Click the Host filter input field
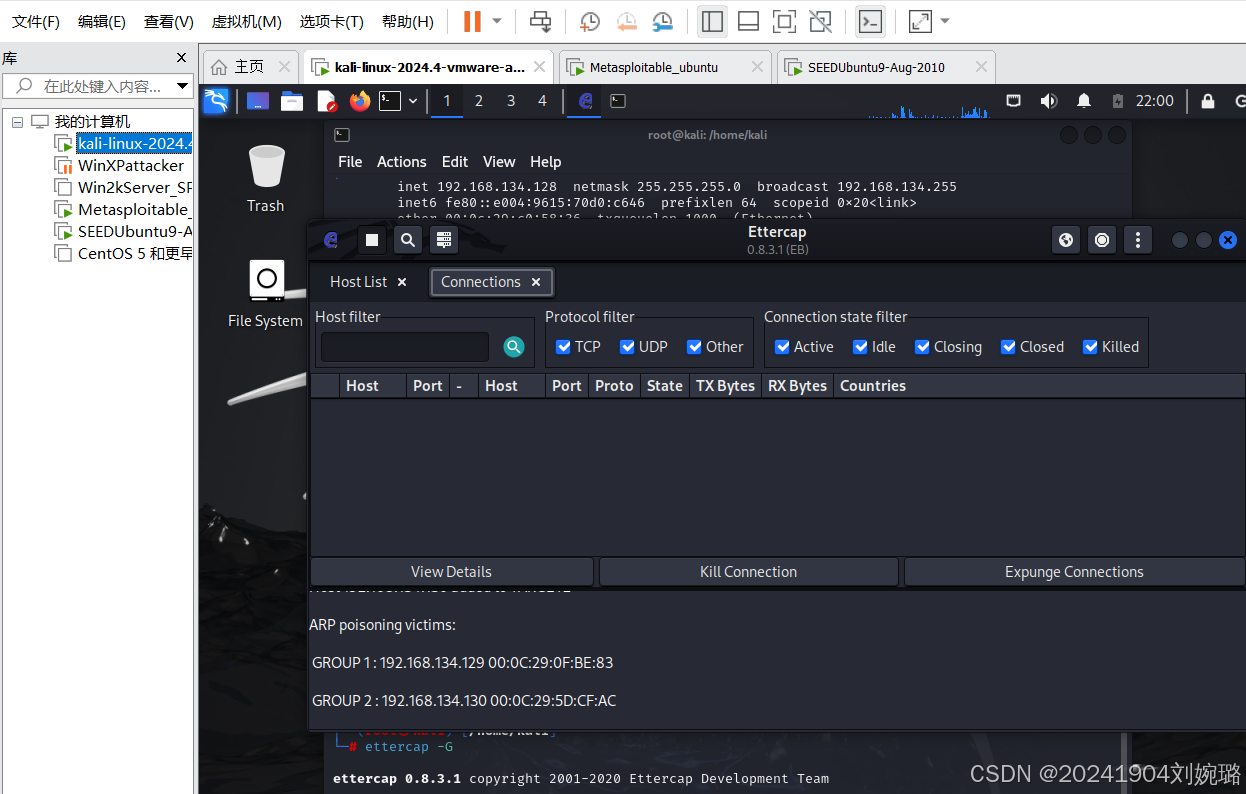This screenshot has height=794, width=1246. pyautogui.click(x=405, y=347)
